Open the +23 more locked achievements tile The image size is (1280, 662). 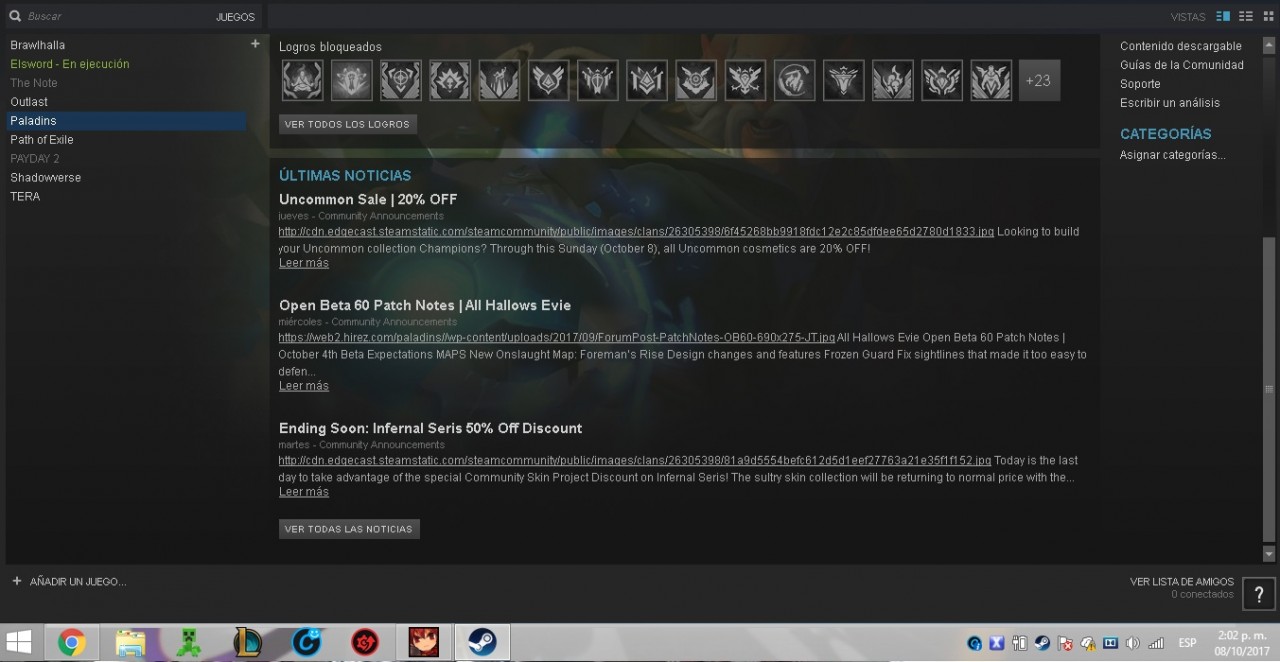tap(1039, 80)
